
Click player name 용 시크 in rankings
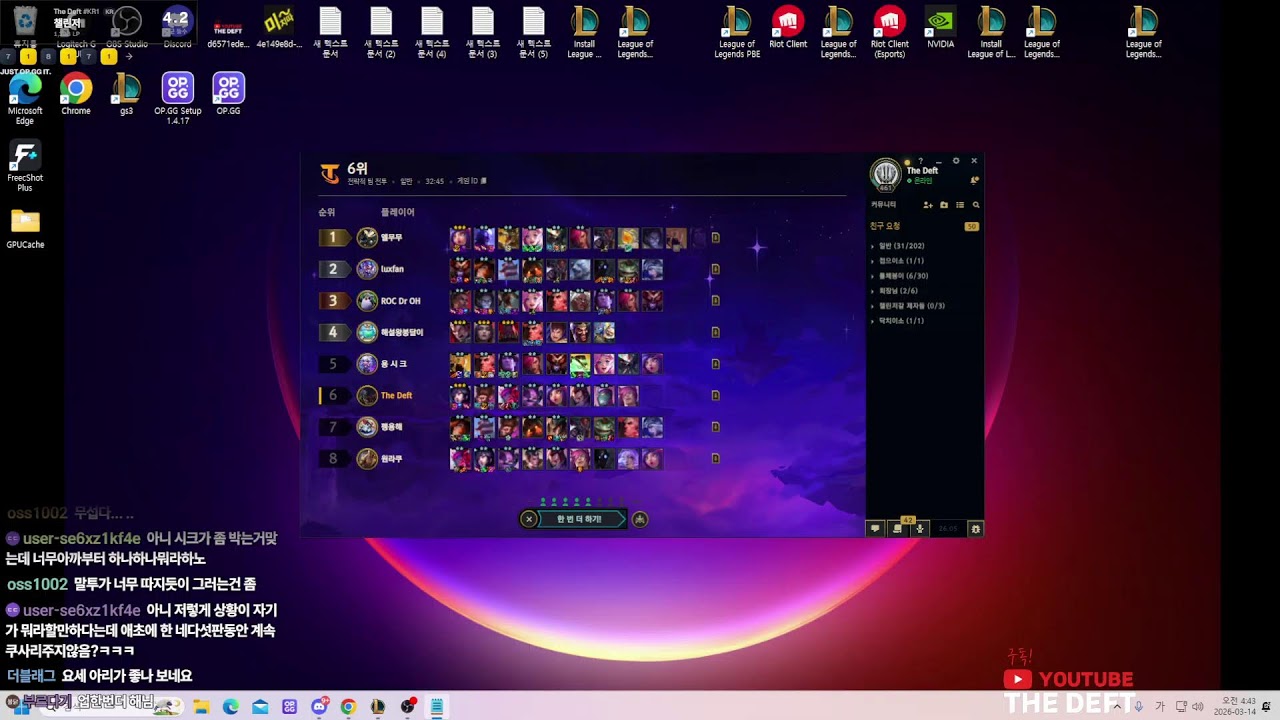[x=394, y=364]
